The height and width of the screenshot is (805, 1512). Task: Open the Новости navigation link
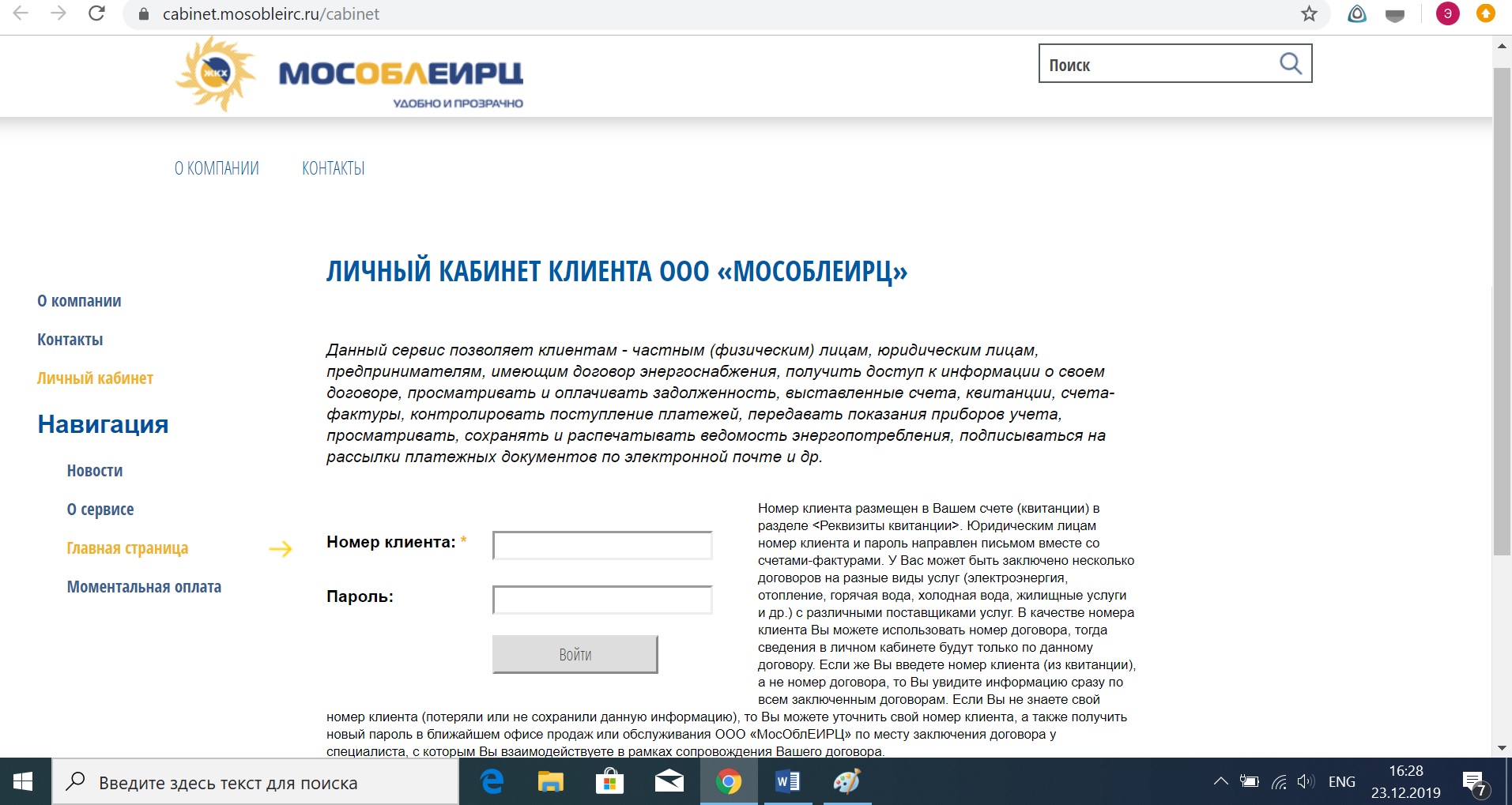coord(95,471)
